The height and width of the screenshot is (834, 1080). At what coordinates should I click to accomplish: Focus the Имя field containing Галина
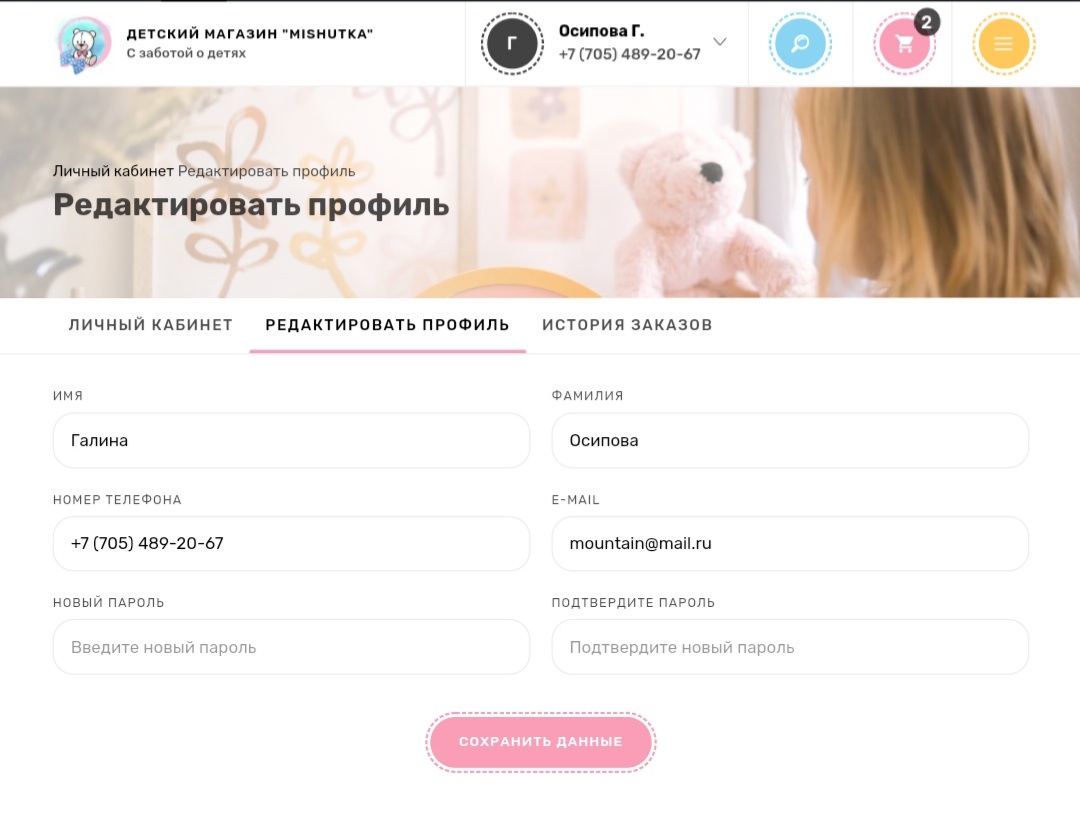(291, 440)
